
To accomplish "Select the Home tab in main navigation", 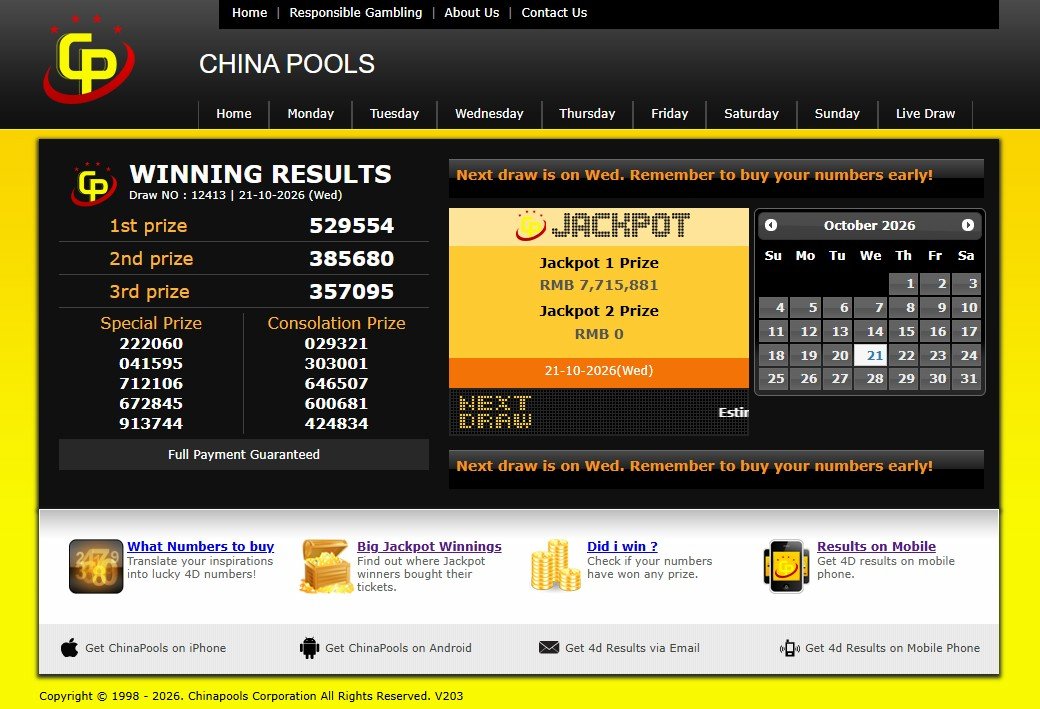I will (x=233, y=114).
